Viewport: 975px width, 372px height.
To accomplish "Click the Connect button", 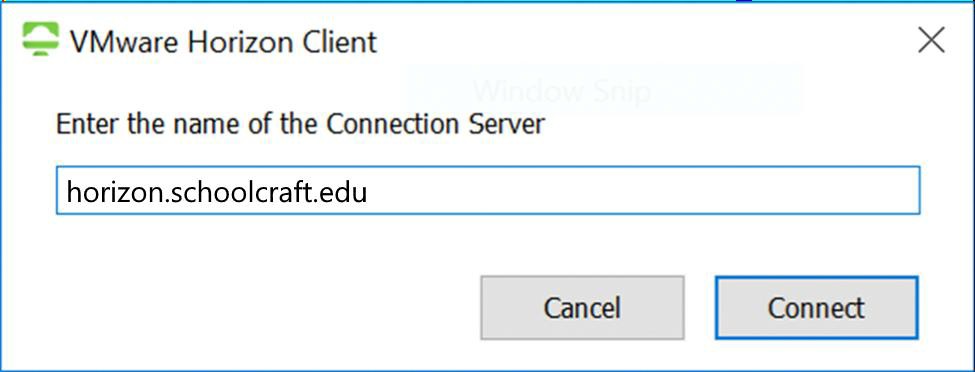I will (x=816, y=308).
